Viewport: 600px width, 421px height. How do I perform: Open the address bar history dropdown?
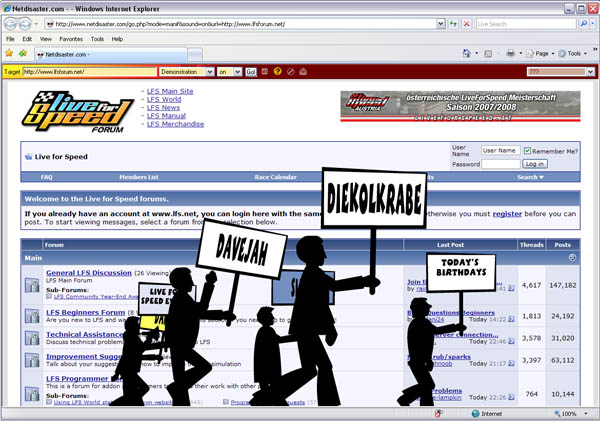[x=441, y=24]
